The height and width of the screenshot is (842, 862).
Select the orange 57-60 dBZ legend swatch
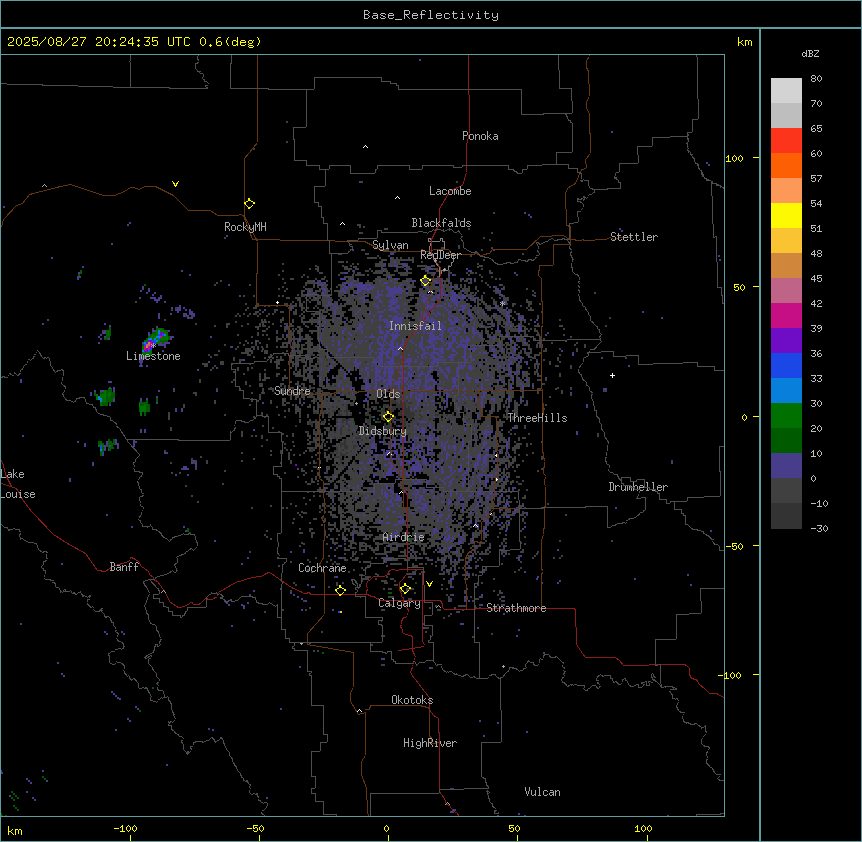pos(786,165)
